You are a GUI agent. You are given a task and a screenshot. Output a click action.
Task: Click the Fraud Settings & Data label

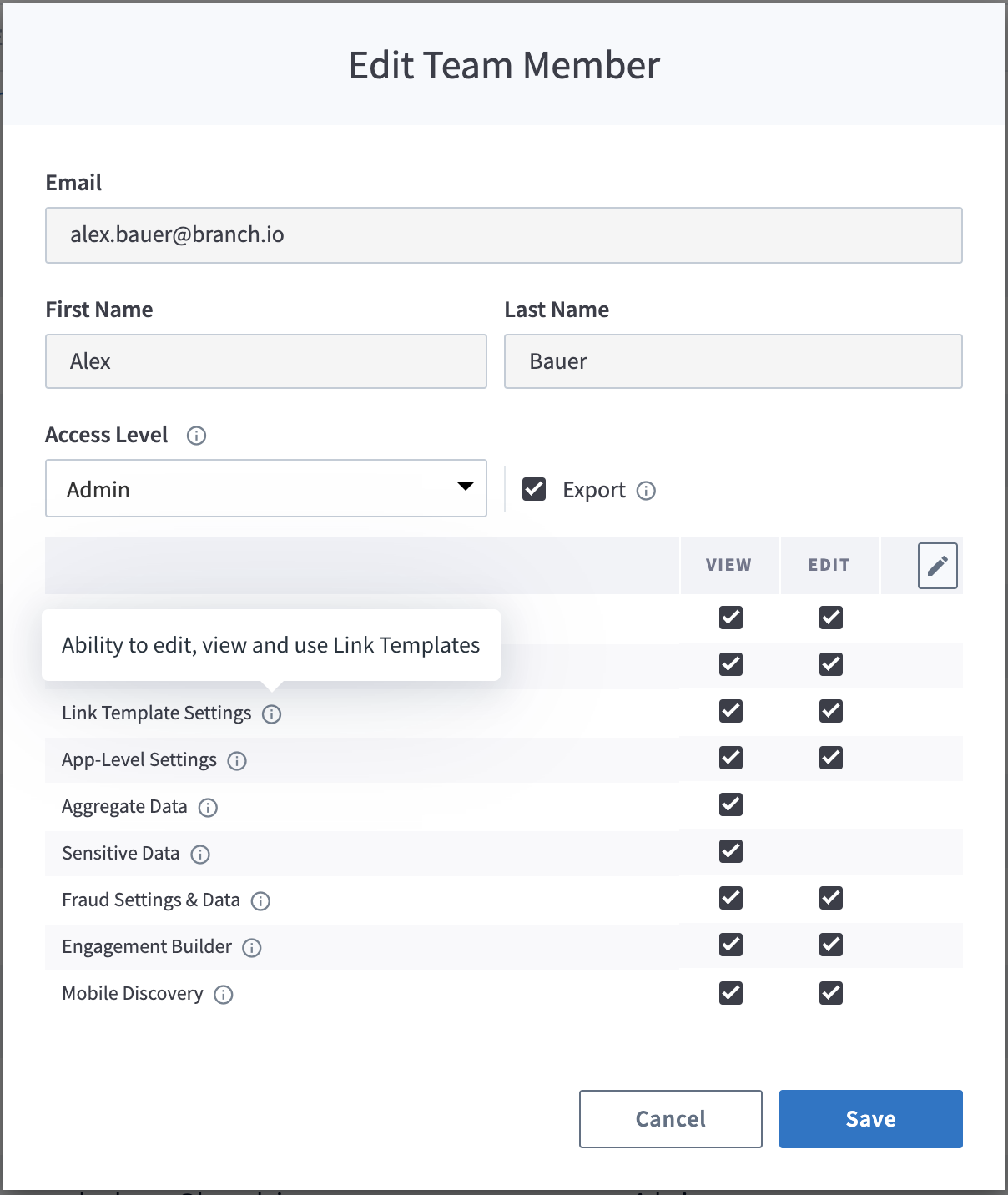pos(151,900)
